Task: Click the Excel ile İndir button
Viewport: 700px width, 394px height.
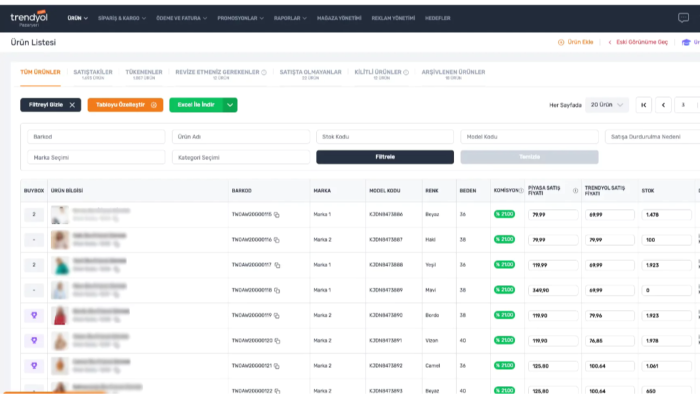Action: tap(196, 105)
